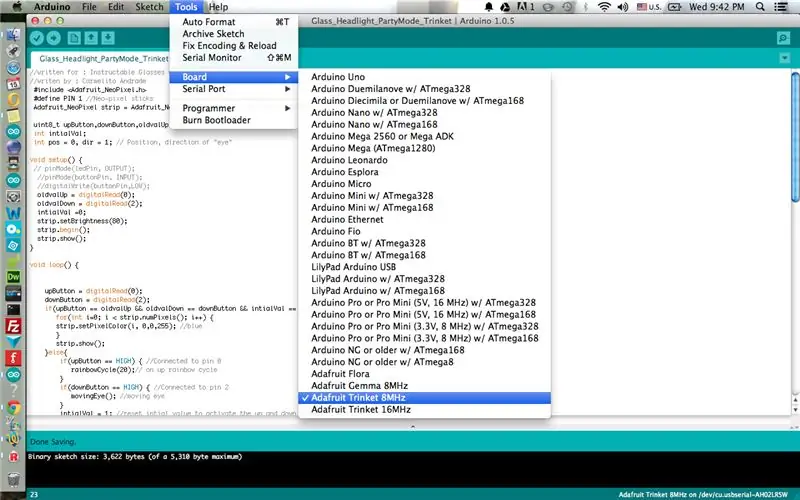This screenshot has width=800, height=500.
Task: Open Notification Center list icon
Action: (781, 7)
